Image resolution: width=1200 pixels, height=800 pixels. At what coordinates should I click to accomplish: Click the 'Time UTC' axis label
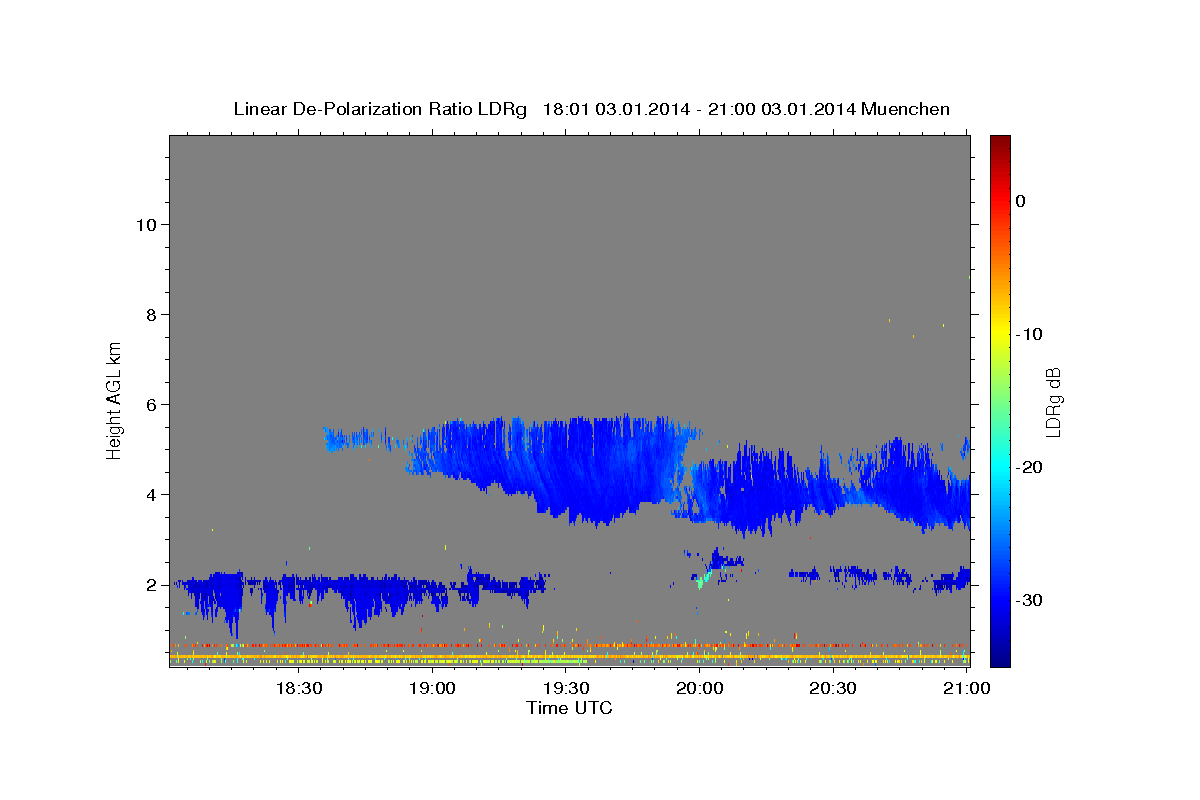click(569, 708)
